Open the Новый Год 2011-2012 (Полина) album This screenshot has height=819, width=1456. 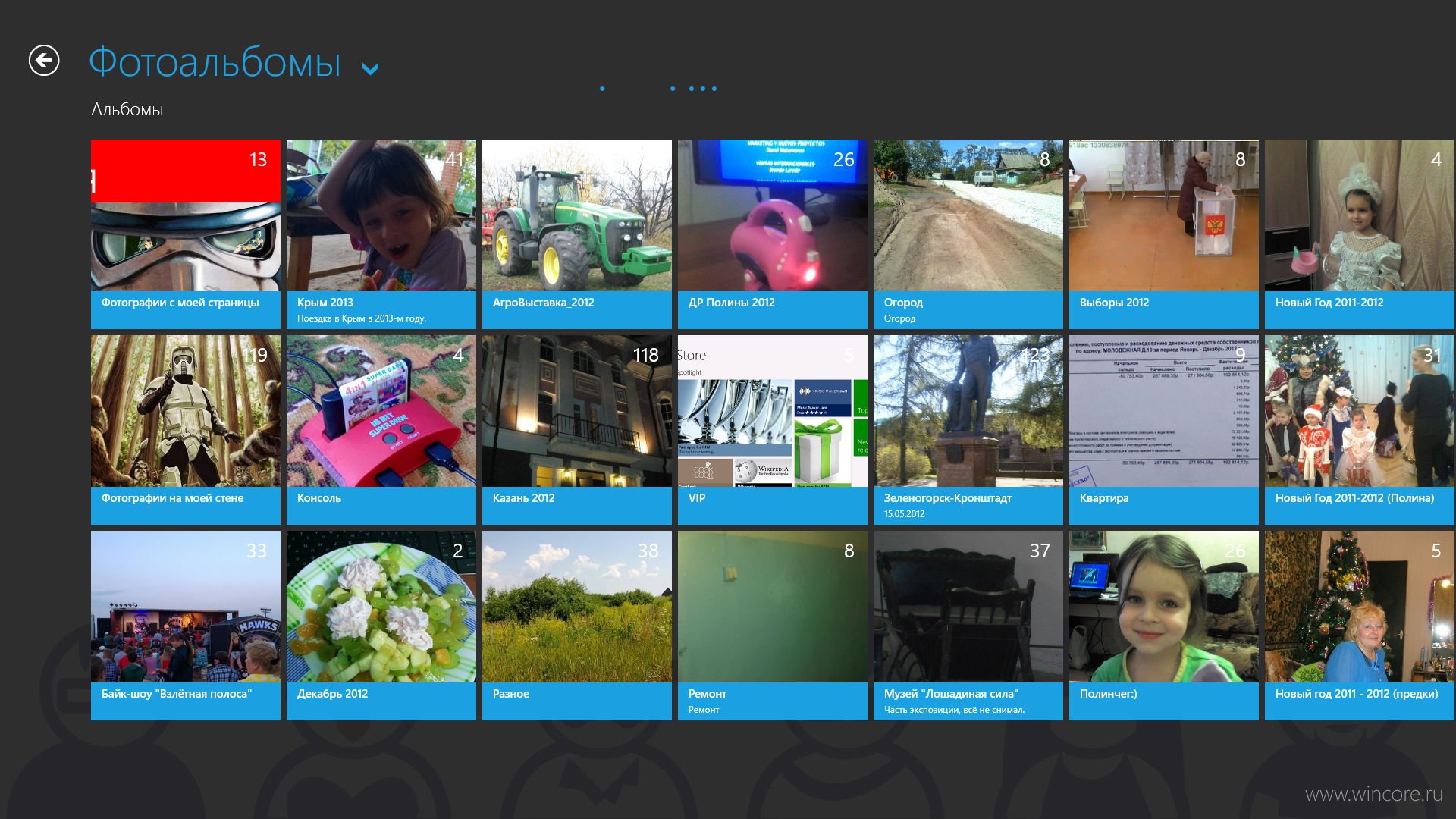pos(1360,429)
